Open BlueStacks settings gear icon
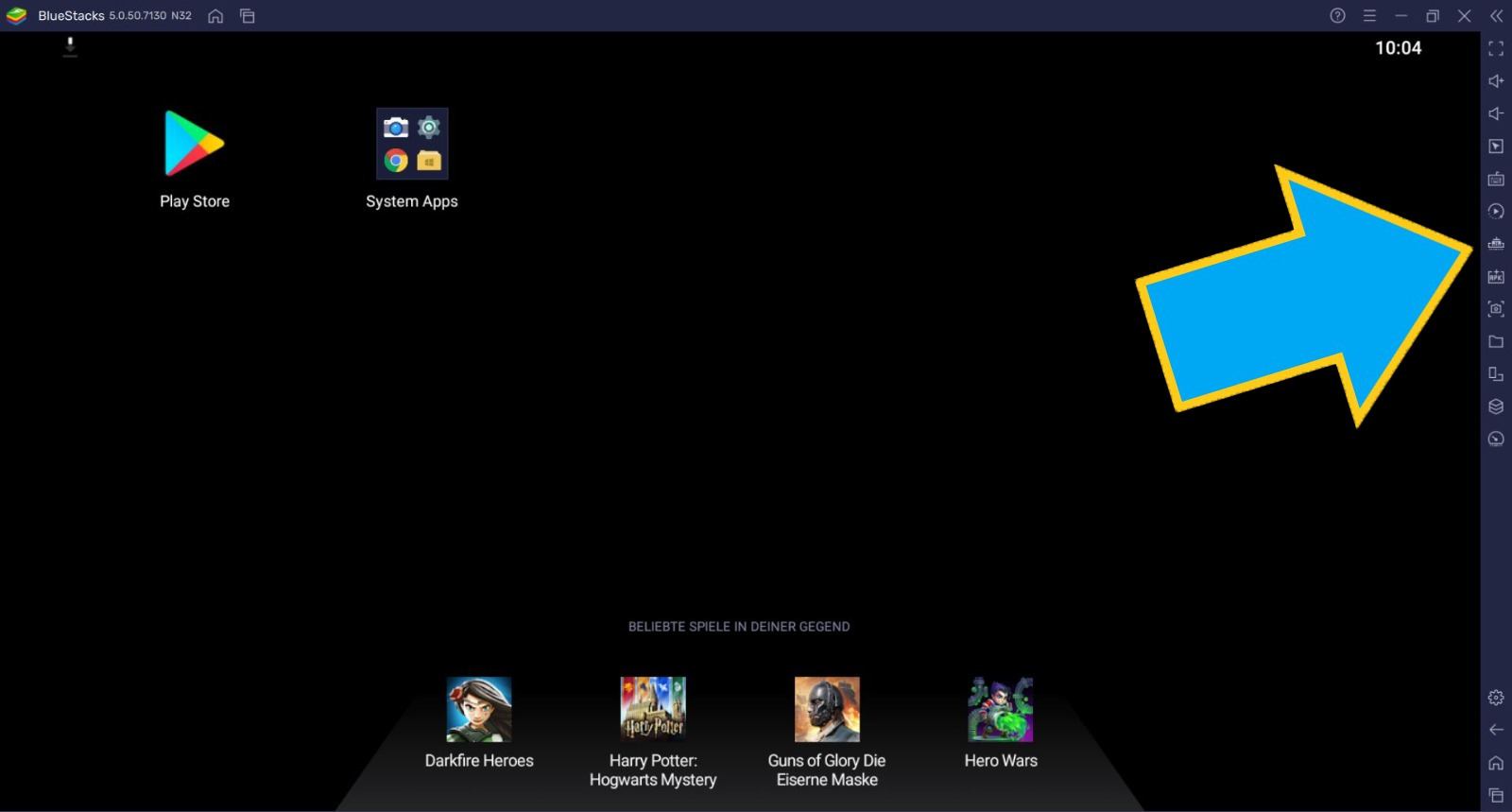 click(x=1496, y=698)
